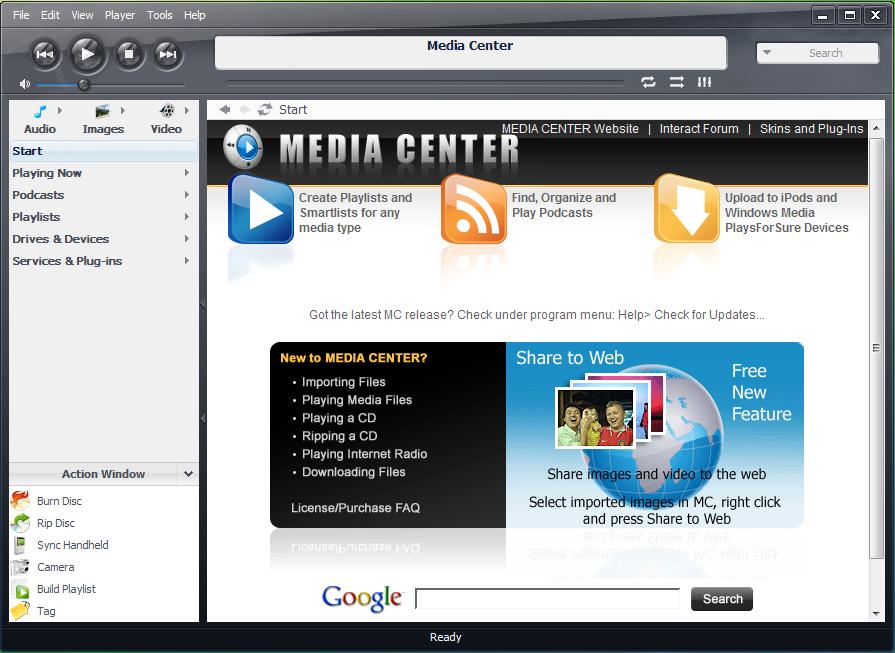Expand the Playing Now arrow
The image size is (895, 653).
pyautogui.click(x=187, y=172)
